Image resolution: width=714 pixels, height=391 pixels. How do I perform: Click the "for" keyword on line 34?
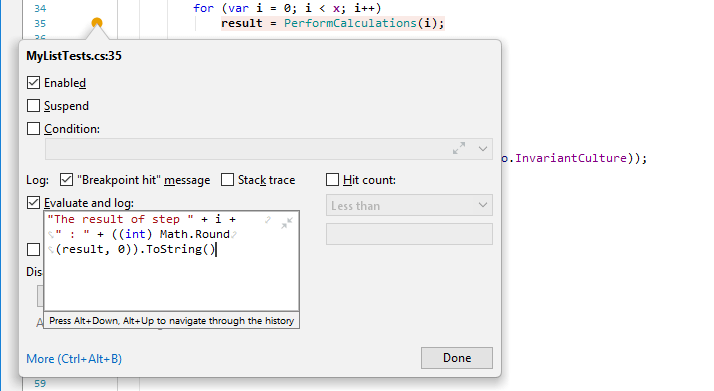tap(203, 8)
